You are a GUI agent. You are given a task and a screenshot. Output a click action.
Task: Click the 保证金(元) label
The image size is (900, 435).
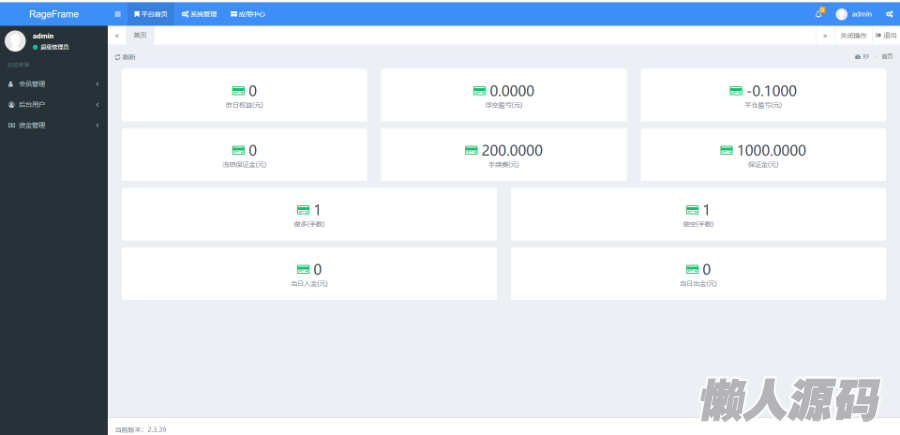763,165
